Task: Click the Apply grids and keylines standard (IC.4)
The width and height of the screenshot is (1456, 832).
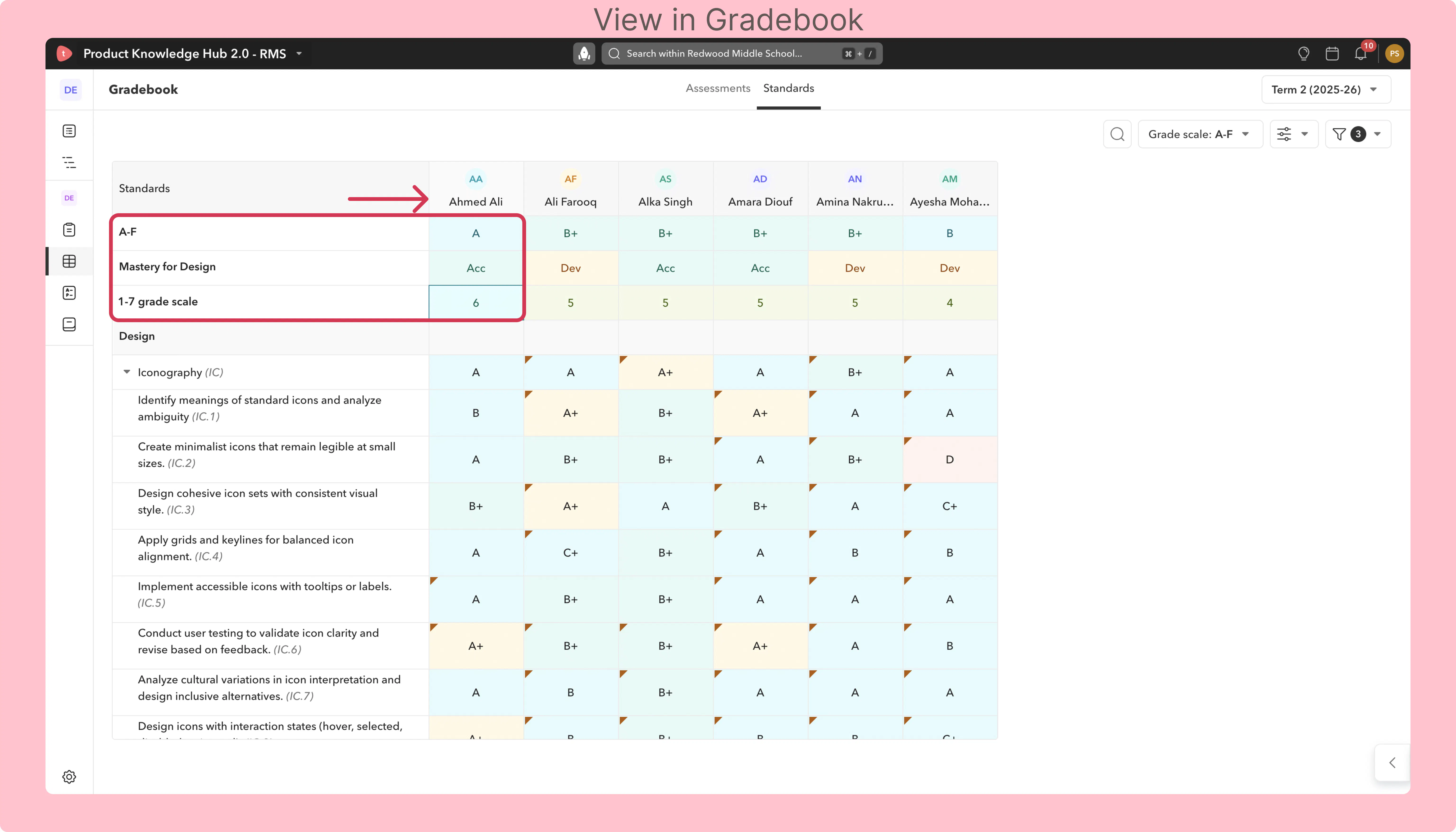Action: coord(246,548)
